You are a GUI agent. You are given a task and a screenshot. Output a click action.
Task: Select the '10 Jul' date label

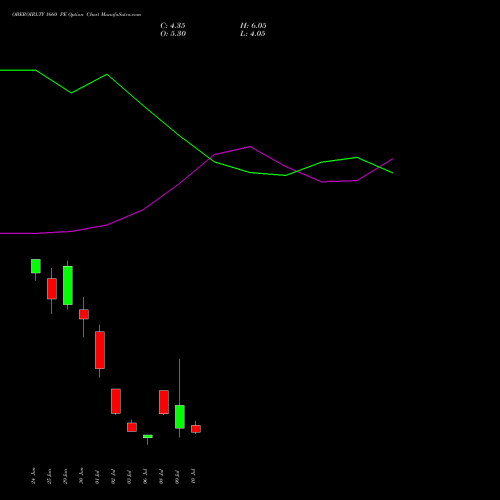coord(193,477)
